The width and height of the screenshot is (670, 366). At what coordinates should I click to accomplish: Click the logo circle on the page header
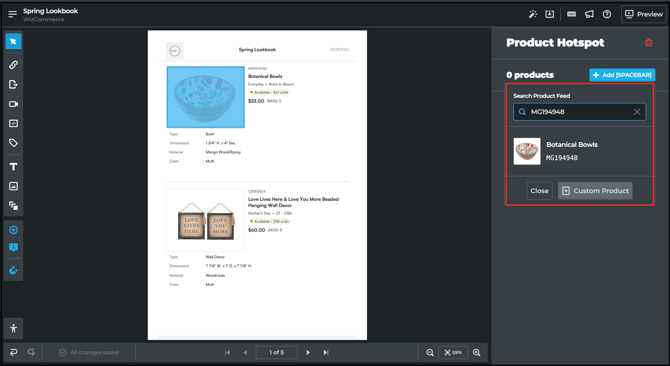point(175,51)
